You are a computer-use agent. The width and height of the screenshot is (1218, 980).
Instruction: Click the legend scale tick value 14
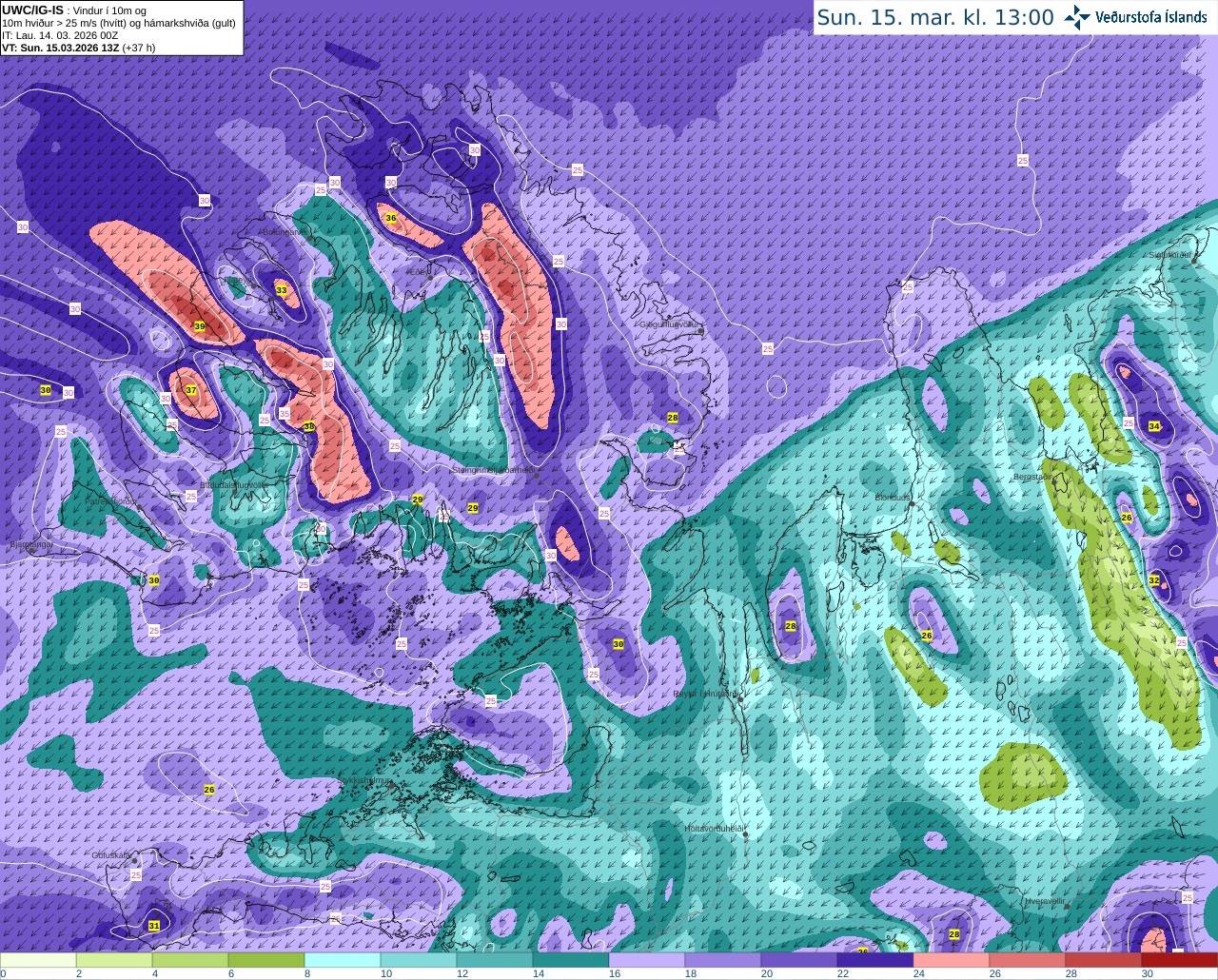click(539, 973)
